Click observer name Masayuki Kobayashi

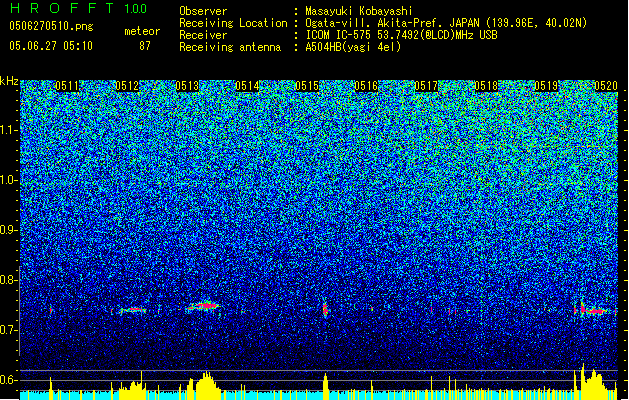(359, 11)
